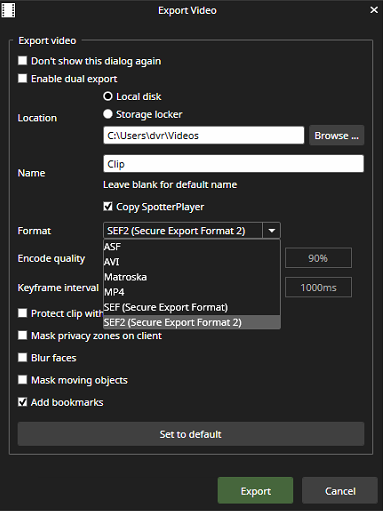Viewport: 383px width, 511px height.
Task: Click the export path field C:\Users\dvr\Videos
Action: coord(204,135)
